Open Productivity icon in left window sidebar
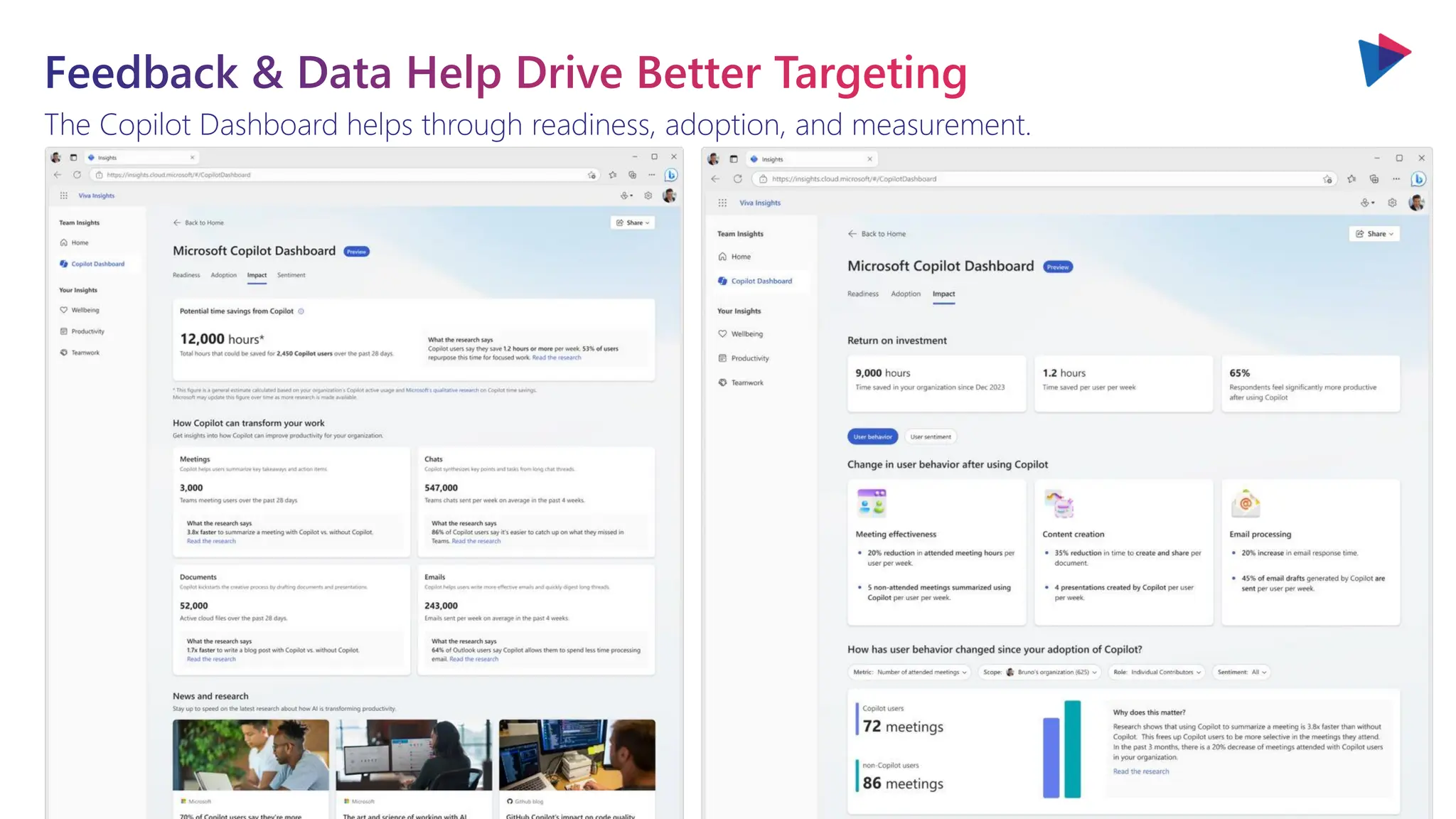The image size is (1456, 819). tap(64, 331)
